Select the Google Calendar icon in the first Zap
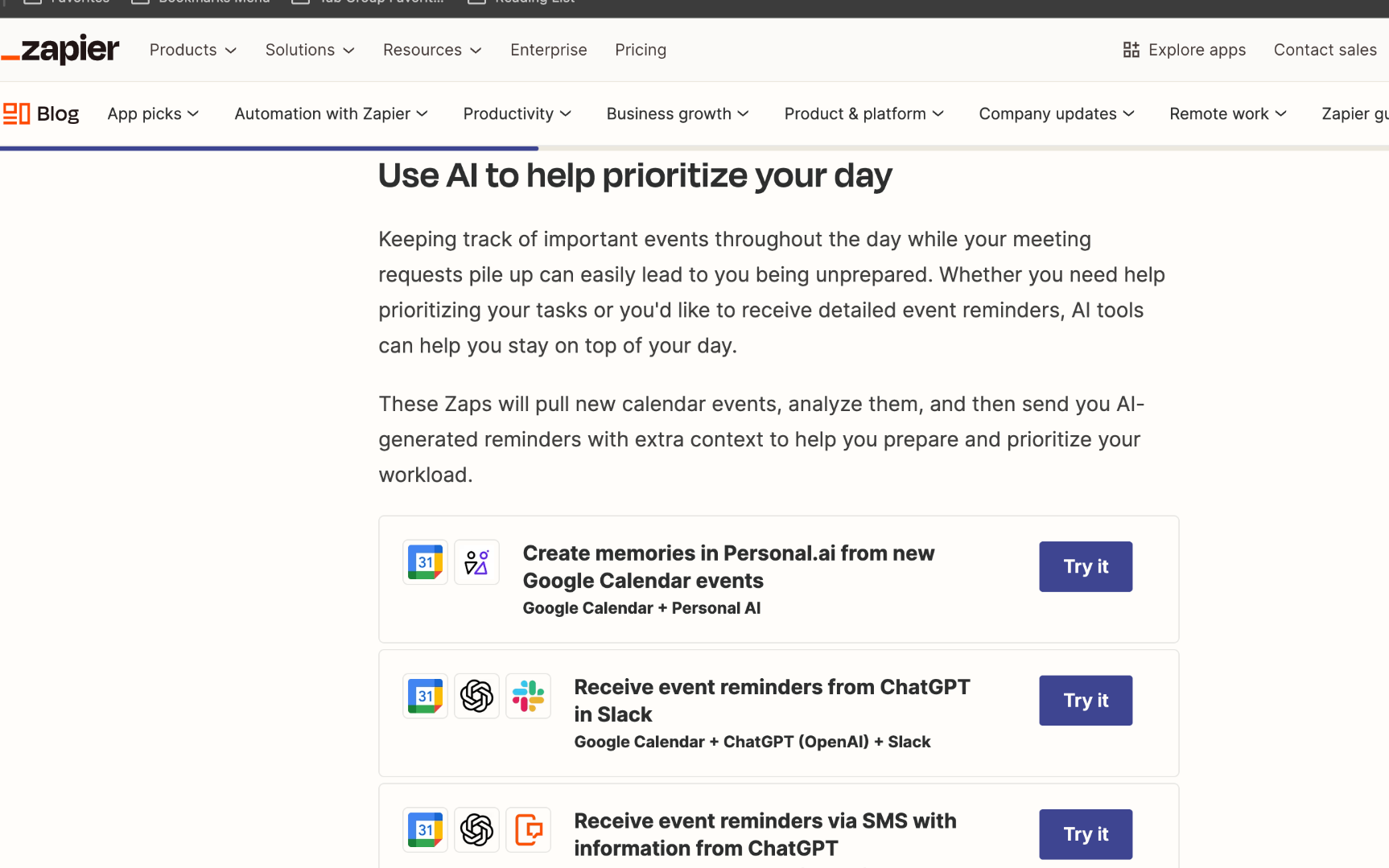Screen dimensions: 1389x868 (x=425, y=562)
